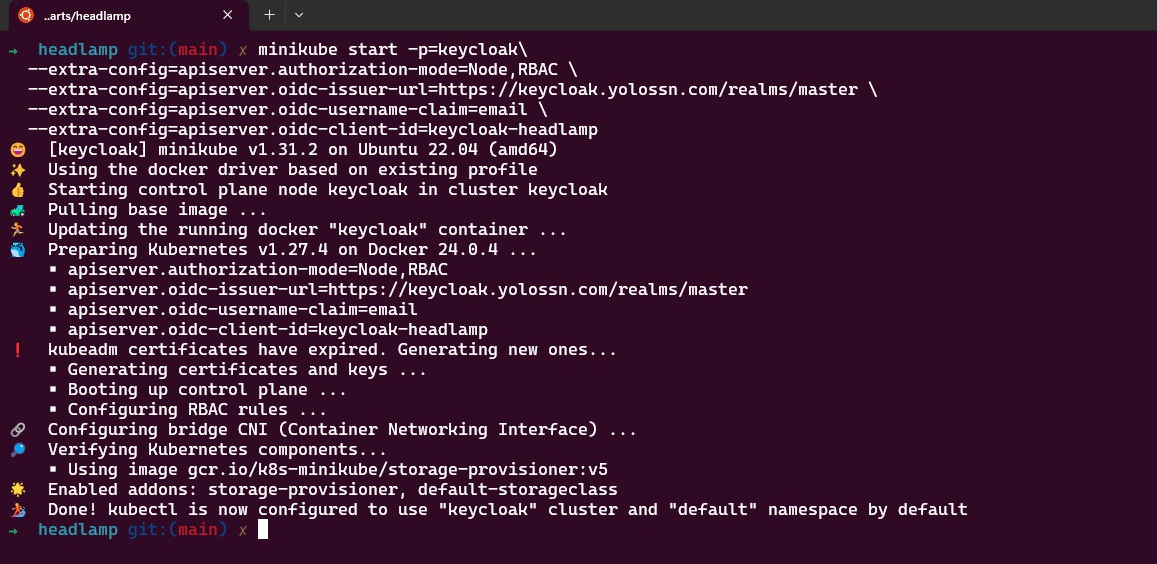Click the sun emoji beside "Enabled addons"
1157x564 pixels.
coord(17,490)
